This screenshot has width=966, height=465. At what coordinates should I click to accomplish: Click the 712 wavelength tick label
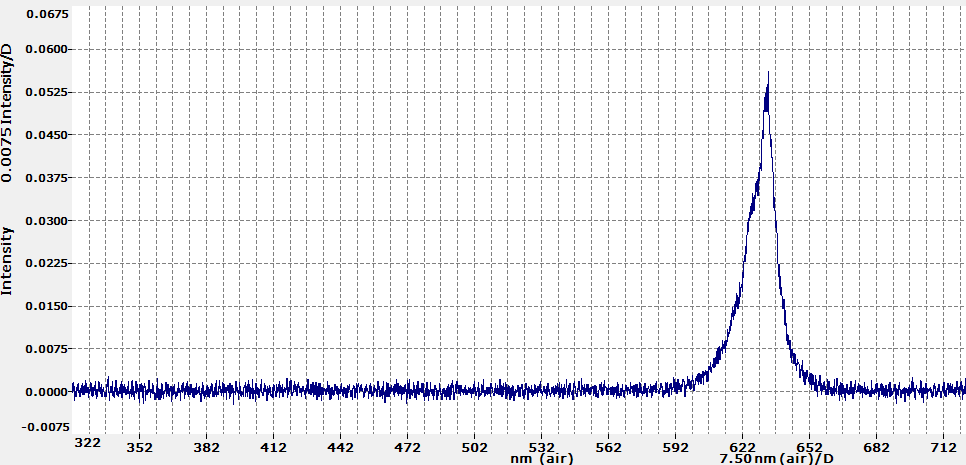coord(944,446)
